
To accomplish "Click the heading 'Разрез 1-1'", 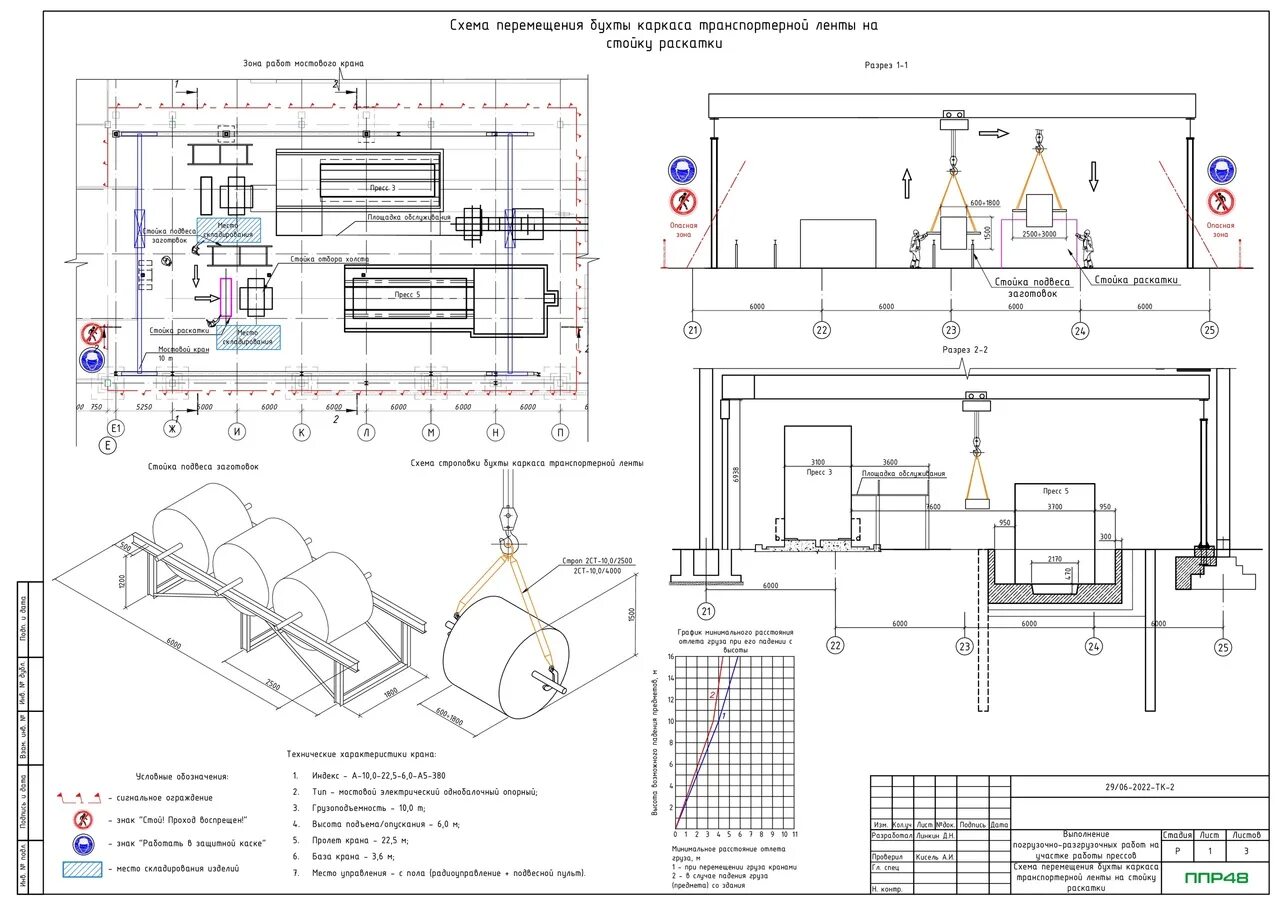I will [886, 64].
